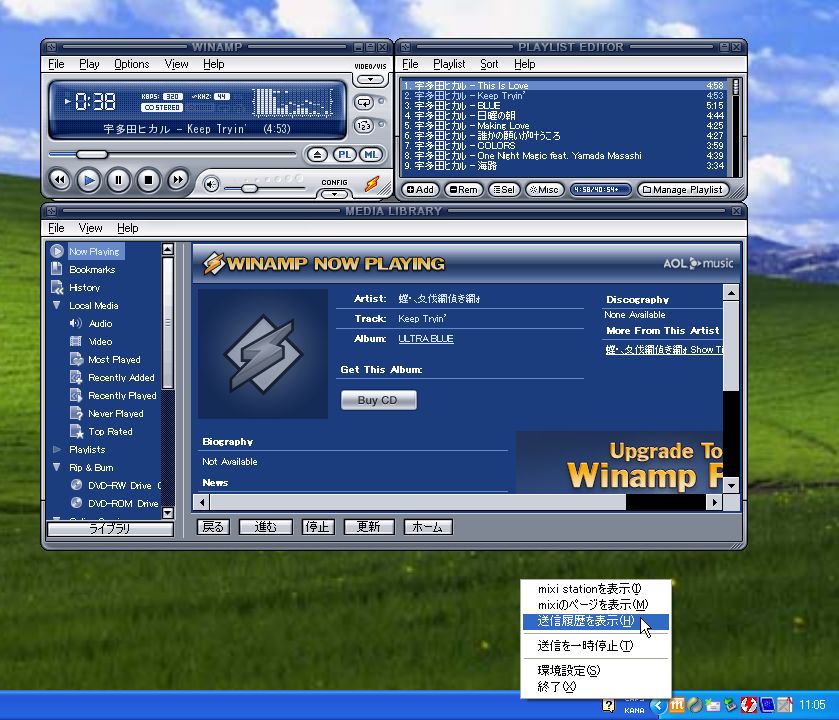
Task: Adjust the volume slider knob
Action: tap(249, 188)
